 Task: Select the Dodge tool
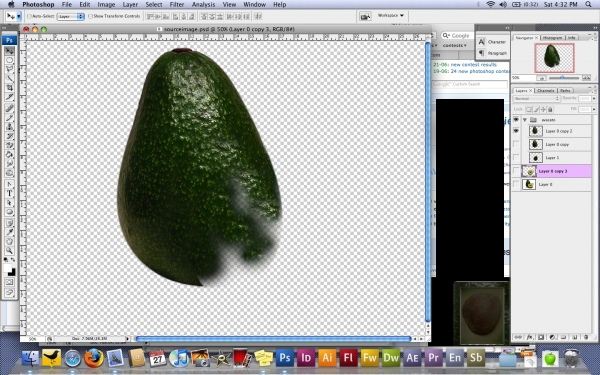point(10,173)
